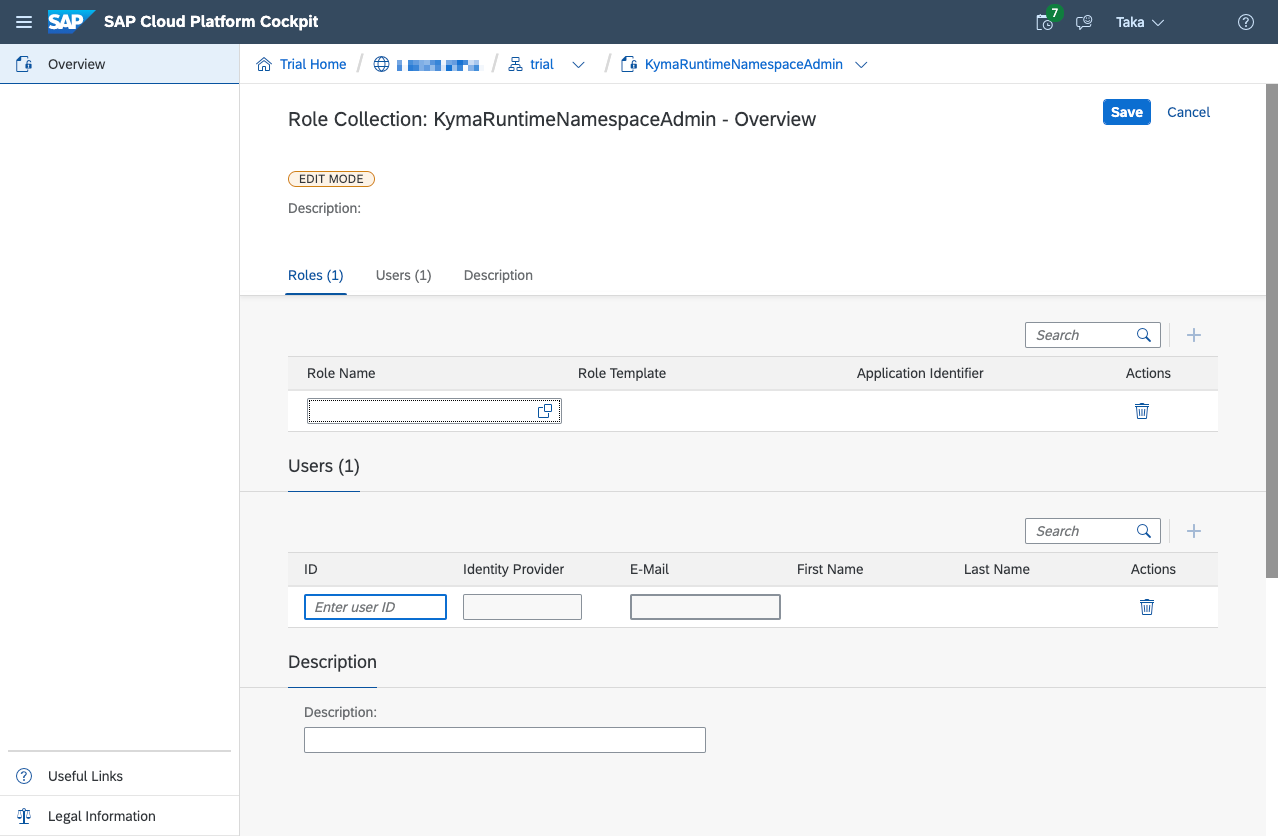Open value help in Role Name field

point(545,411)
